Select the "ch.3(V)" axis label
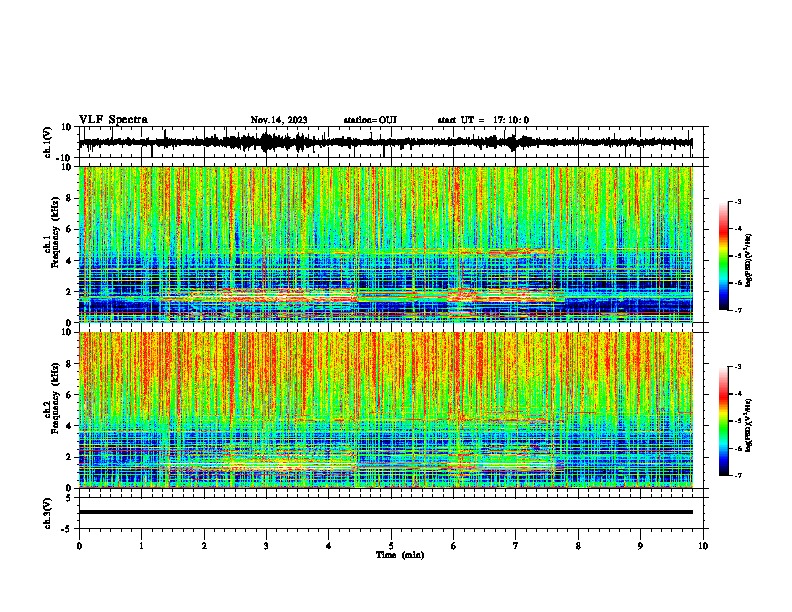The image size is (792, 612). coord(48,513)
